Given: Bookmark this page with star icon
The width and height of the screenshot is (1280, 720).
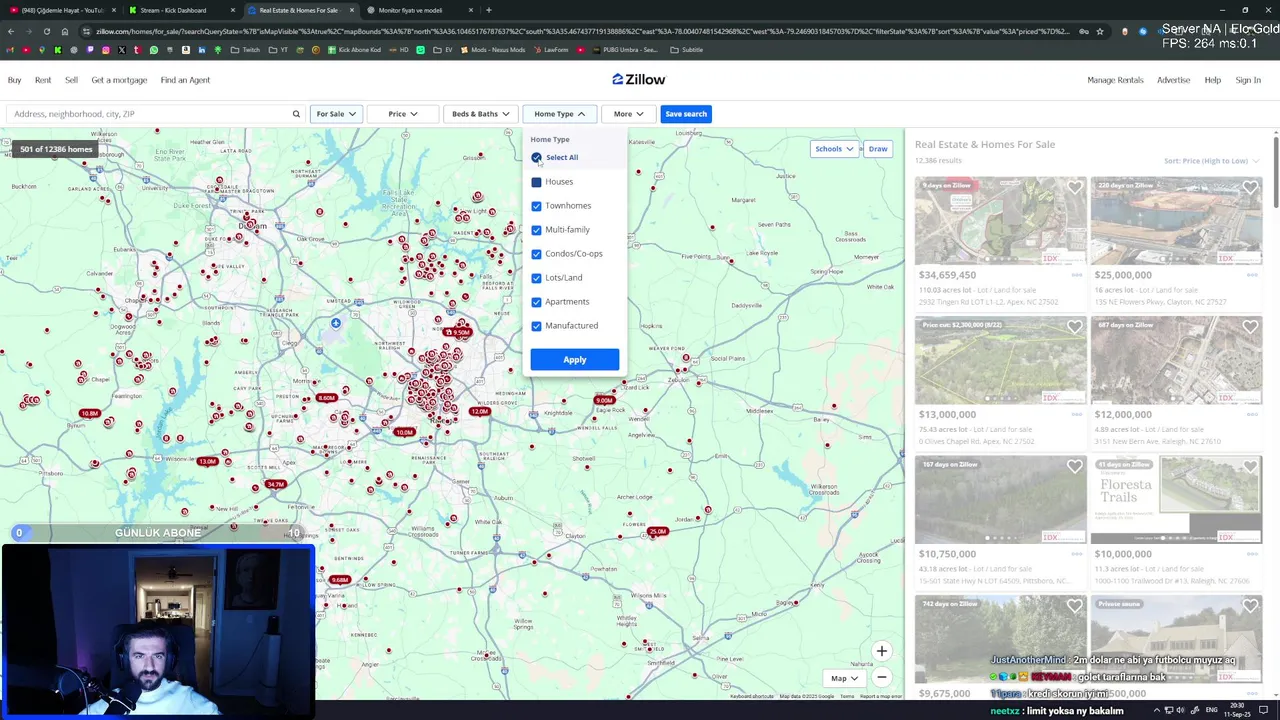Looking at the screenshot, I should (x=1100, y=31).
